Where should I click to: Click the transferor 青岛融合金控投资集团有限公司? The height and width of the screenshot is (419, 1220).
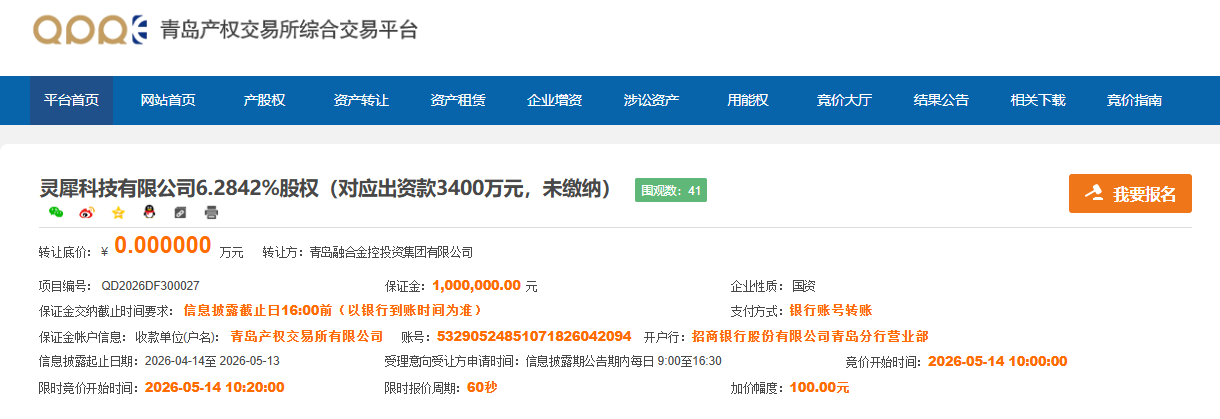pyautogui.click(x=391, y=252)
